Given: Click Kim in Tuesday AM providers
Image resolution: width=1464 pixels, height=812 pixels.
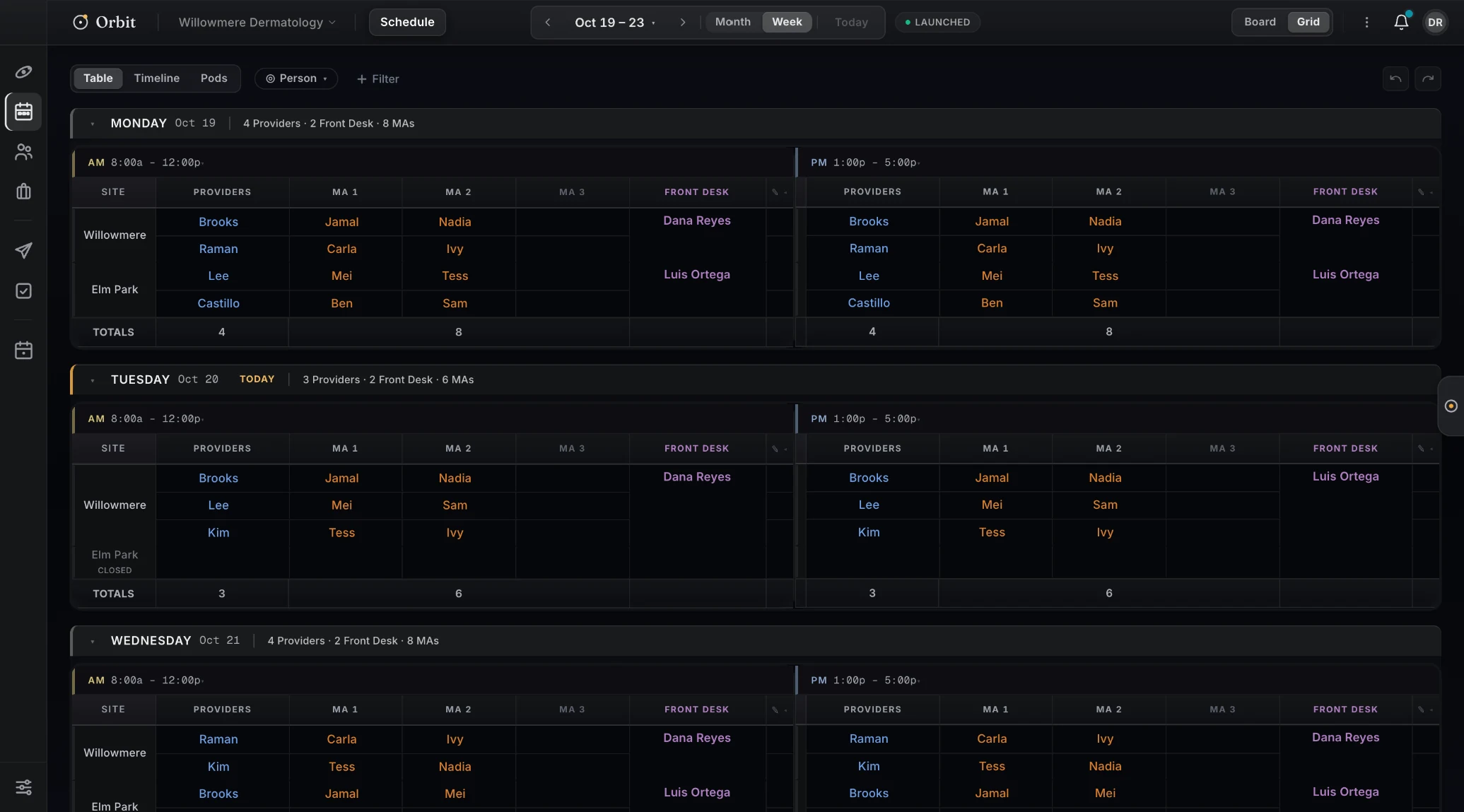Looking at the screenshot, I should pyautogui.click(x=218, y=533).
